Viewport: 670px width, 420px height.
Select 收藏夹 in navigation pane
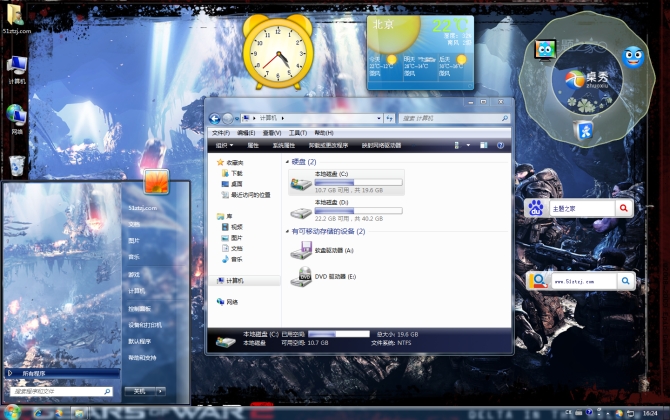230,162
